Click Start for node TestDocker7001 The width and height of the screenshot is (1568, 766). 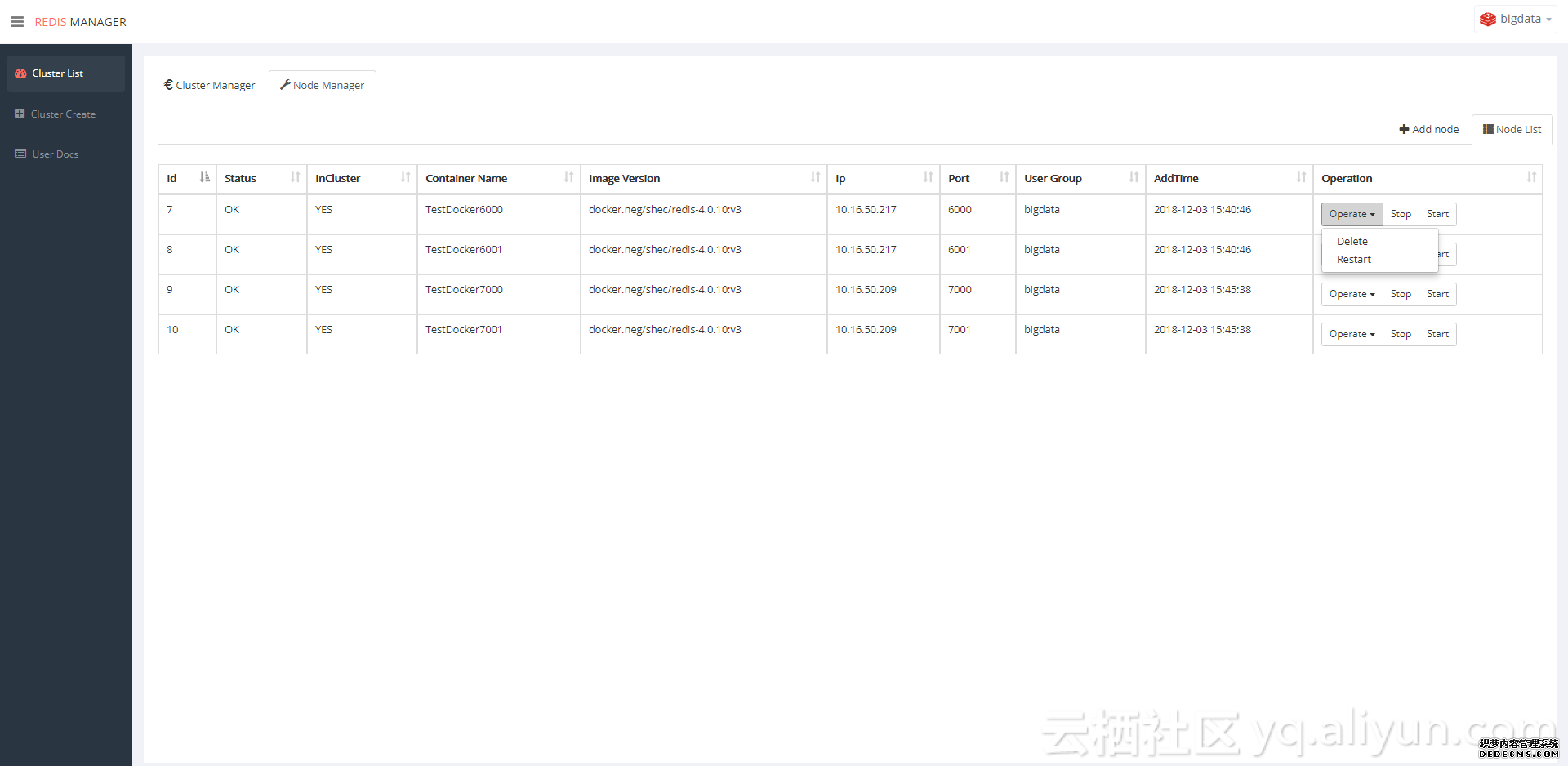(1437, 334)
